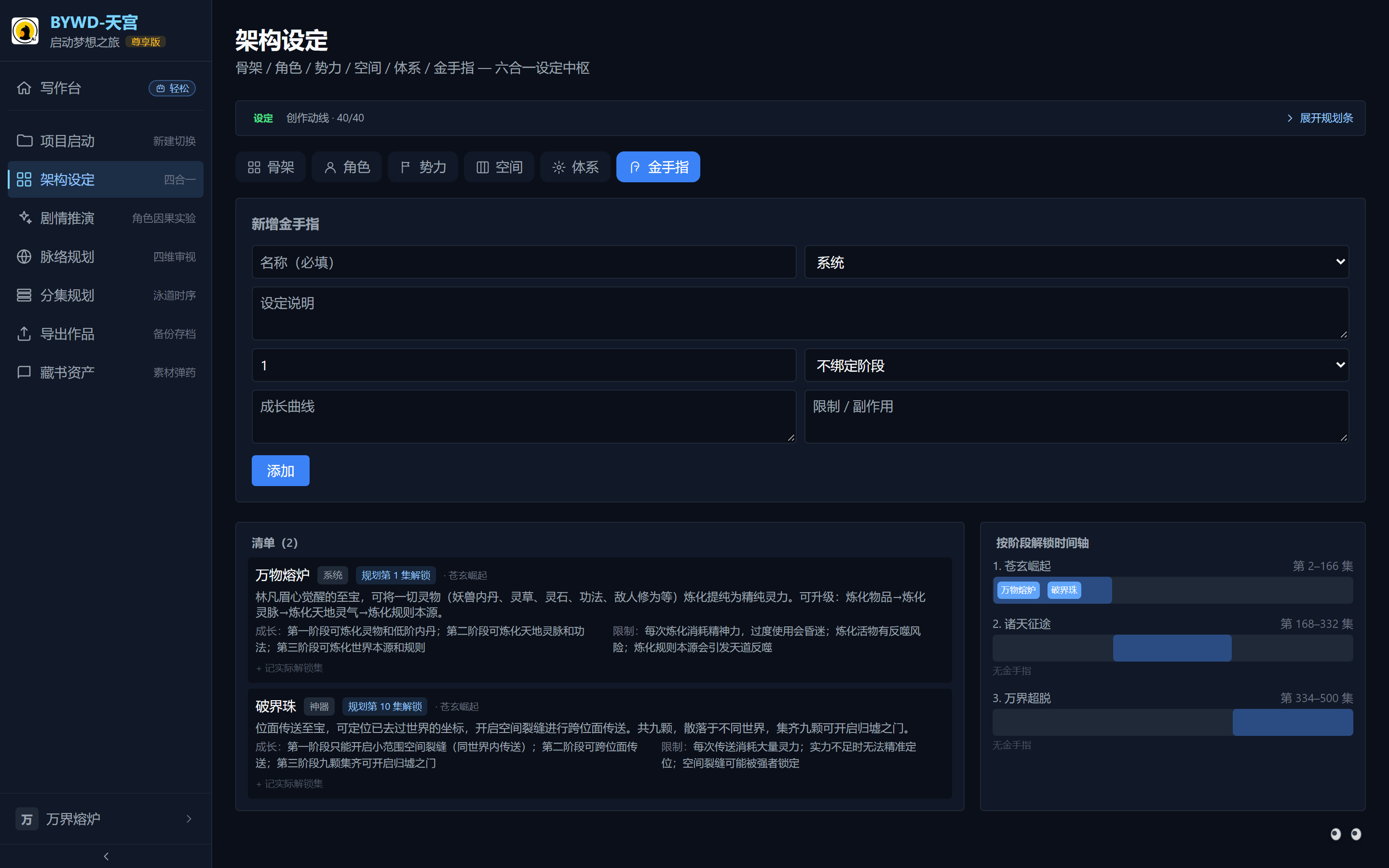Image resolution: width=1389 pixels, height=868 pixels.
Task: Click the 导出作品 upload icon
Action: (24, 334)
